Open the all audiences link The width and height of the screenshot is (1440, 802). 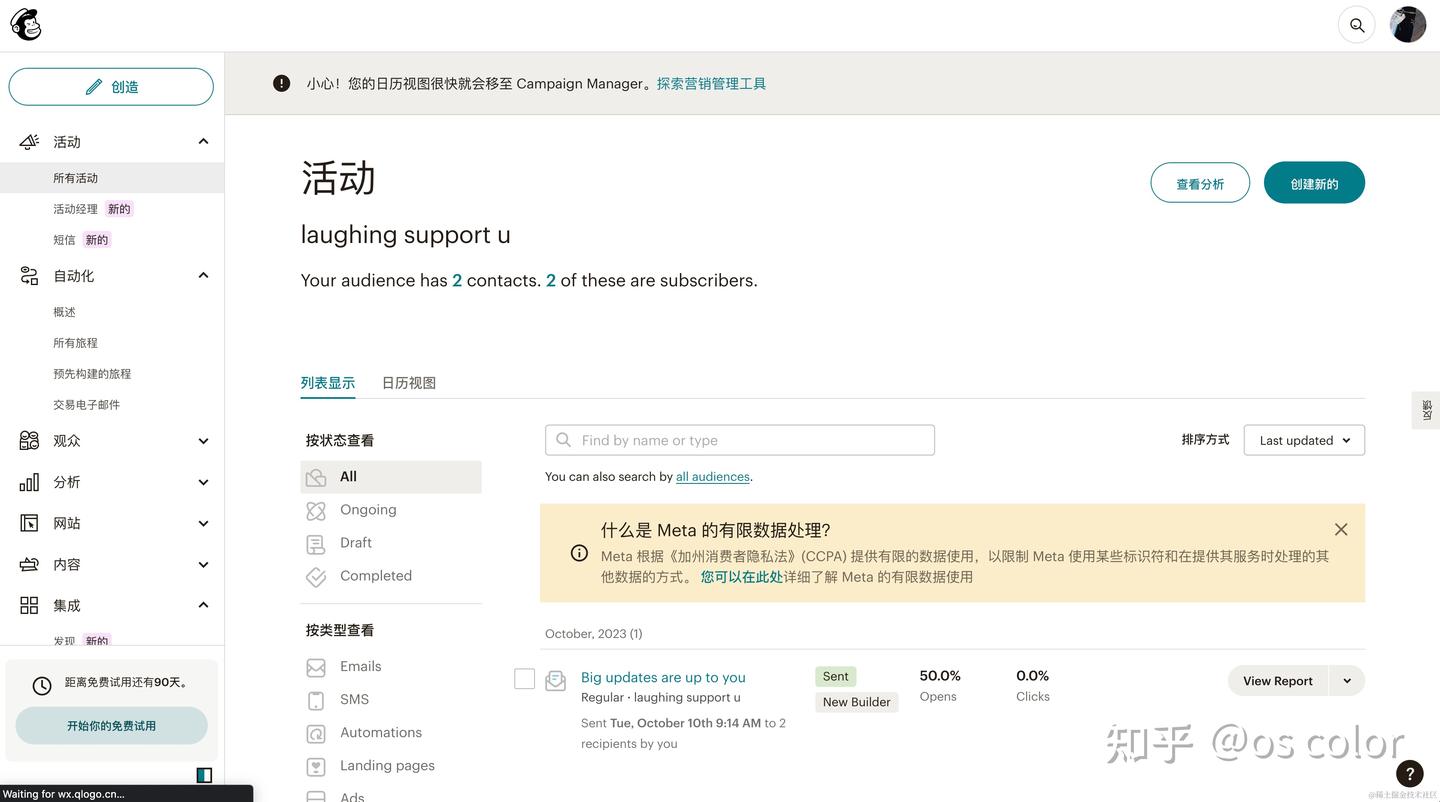pos(713,477)
